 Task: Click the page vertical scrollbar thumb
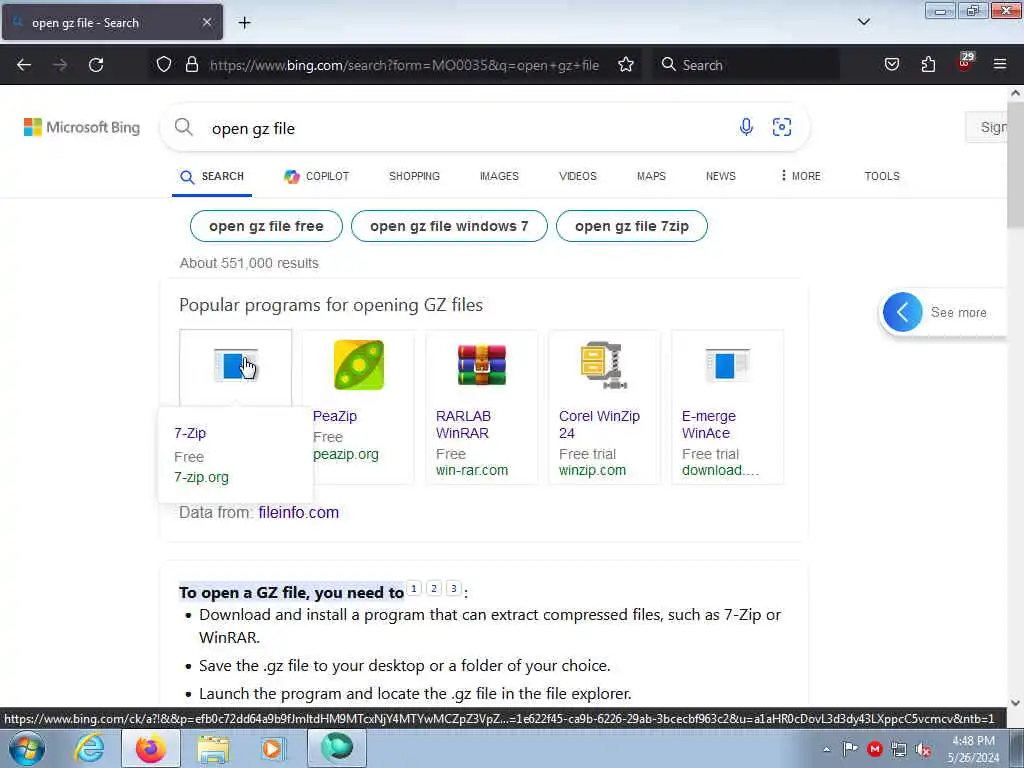click(1015, 163)
